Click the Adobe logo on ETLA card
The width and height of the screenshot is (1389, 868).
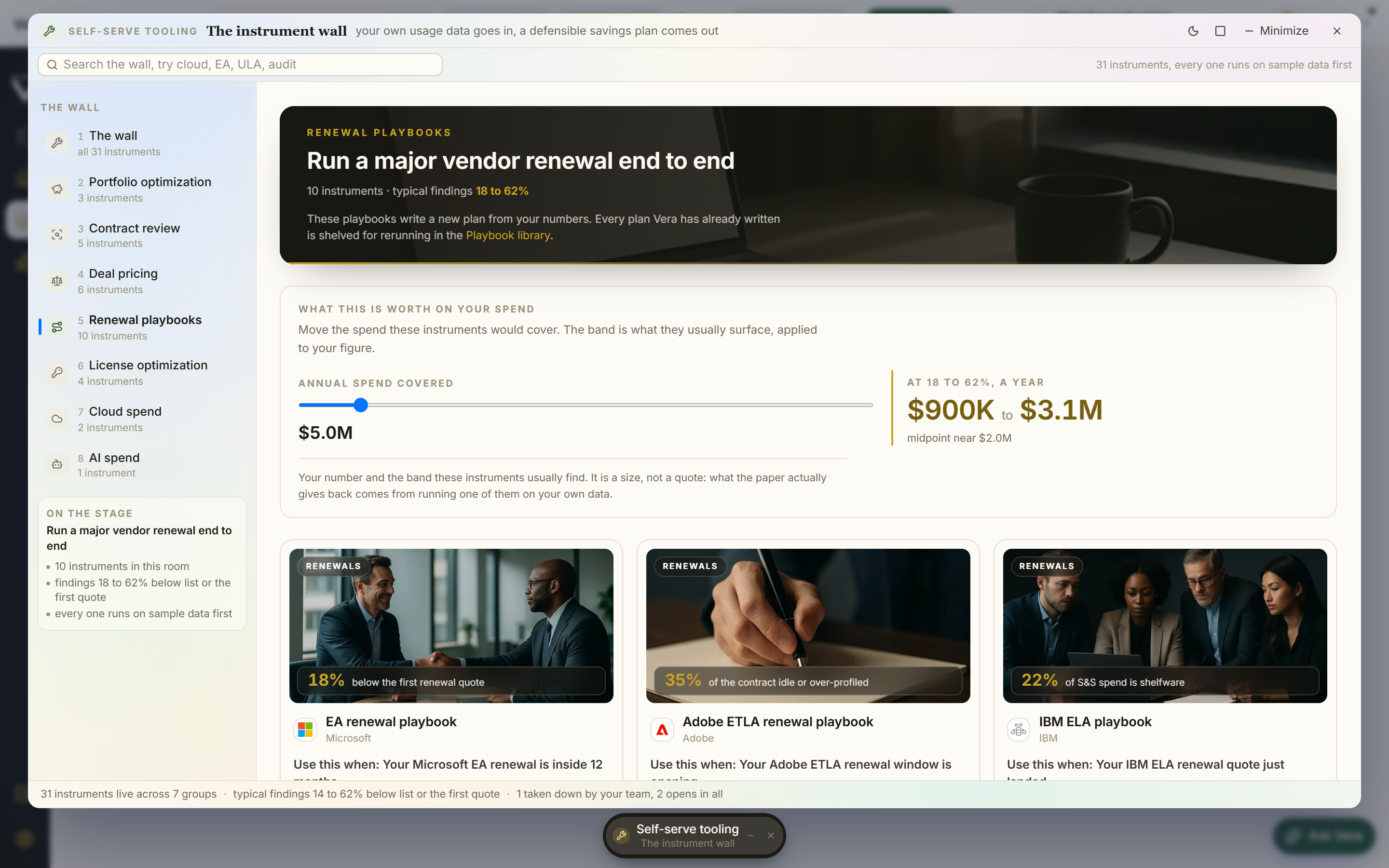point(662,730)
